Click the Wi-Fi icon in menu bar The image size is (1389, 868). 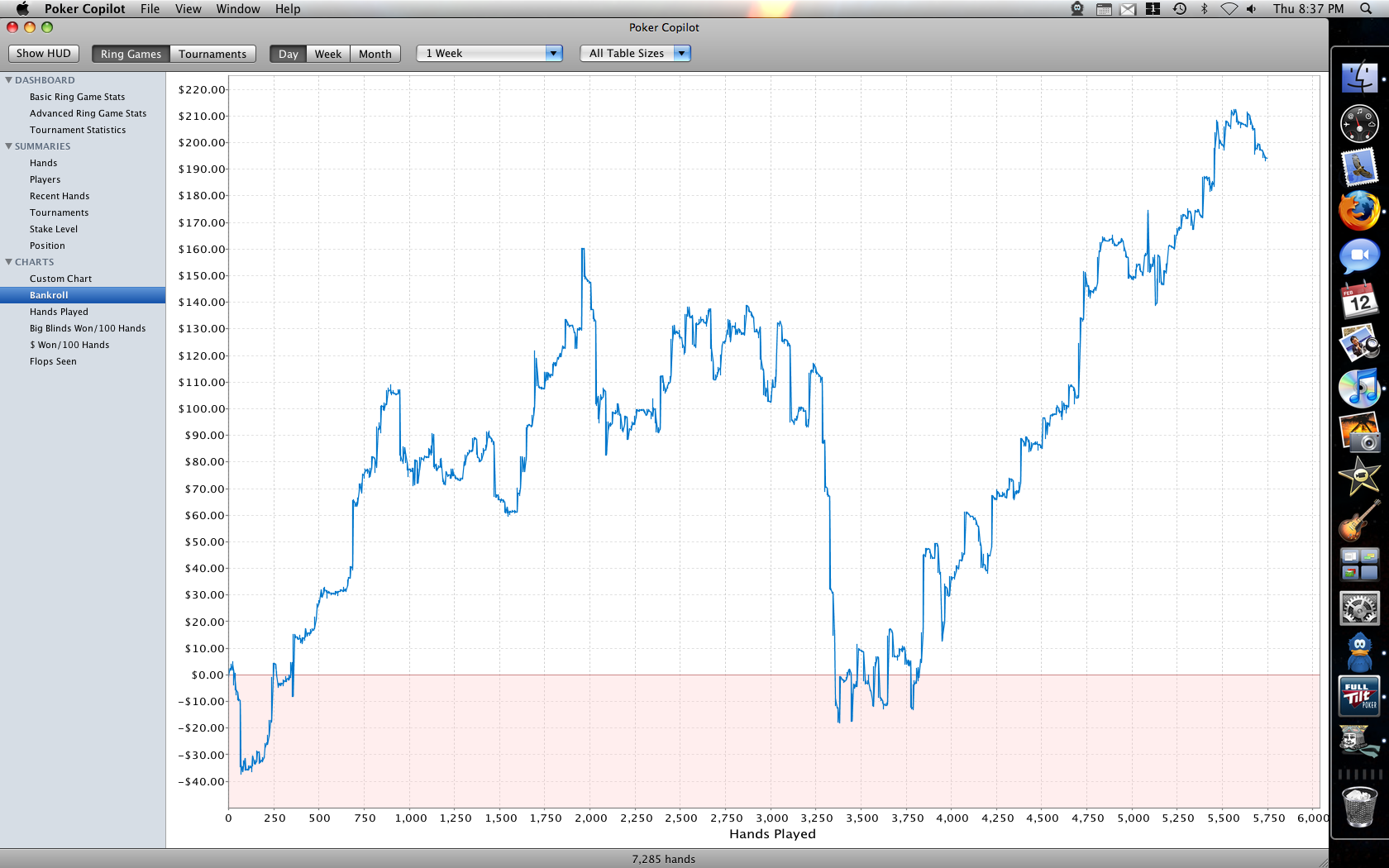click(x=1229, y=8)
